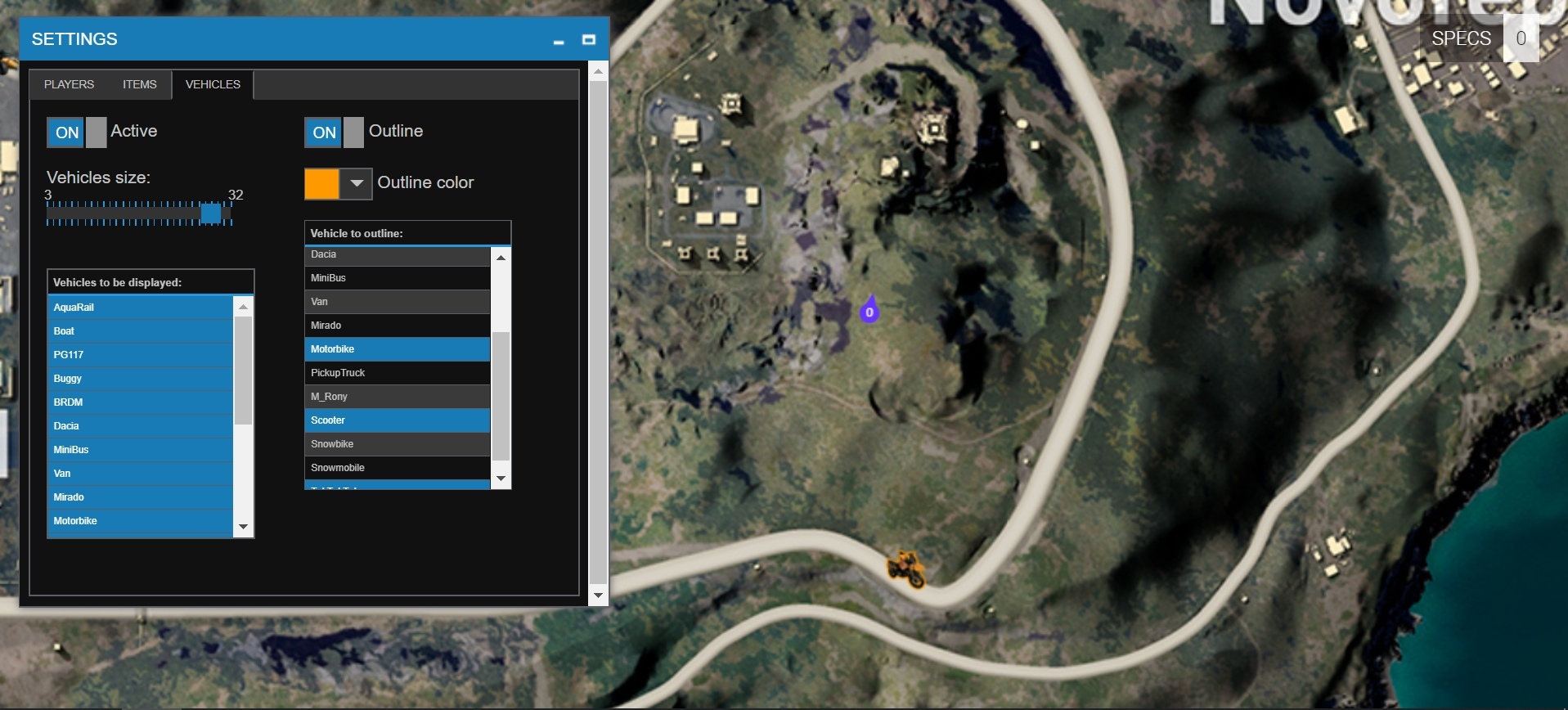Select Dacia in vehicles to be displayed
1568x710 pixels.
141,426
